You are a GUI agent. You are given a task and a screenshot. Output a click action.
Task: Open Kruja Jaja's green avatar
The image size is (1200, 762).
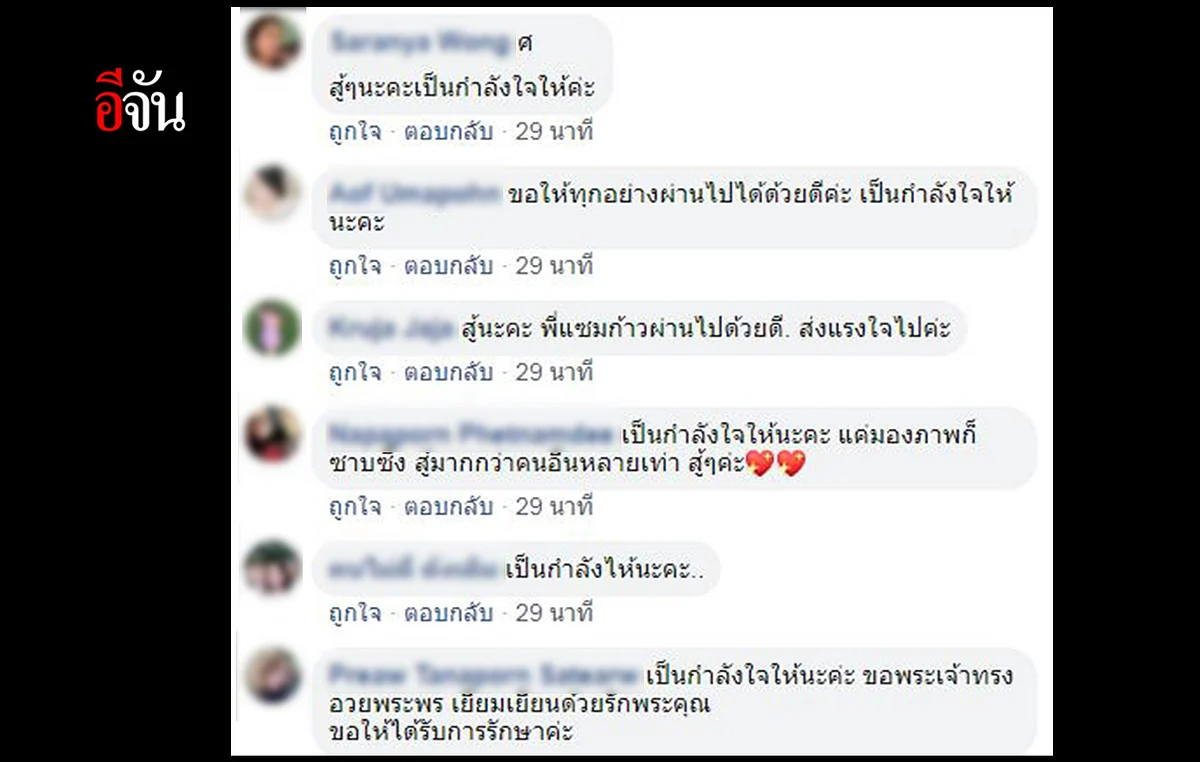pos(272,328)
